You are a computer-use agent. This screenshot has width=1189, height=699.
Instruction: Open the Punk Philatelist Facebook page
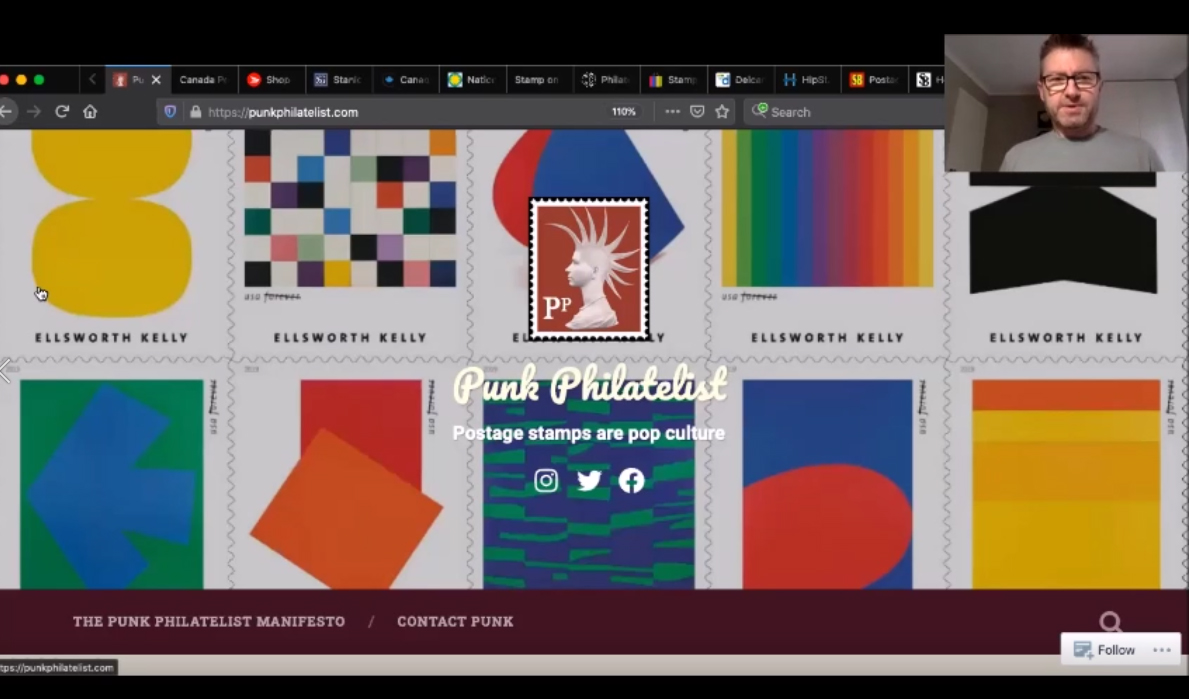632,481
